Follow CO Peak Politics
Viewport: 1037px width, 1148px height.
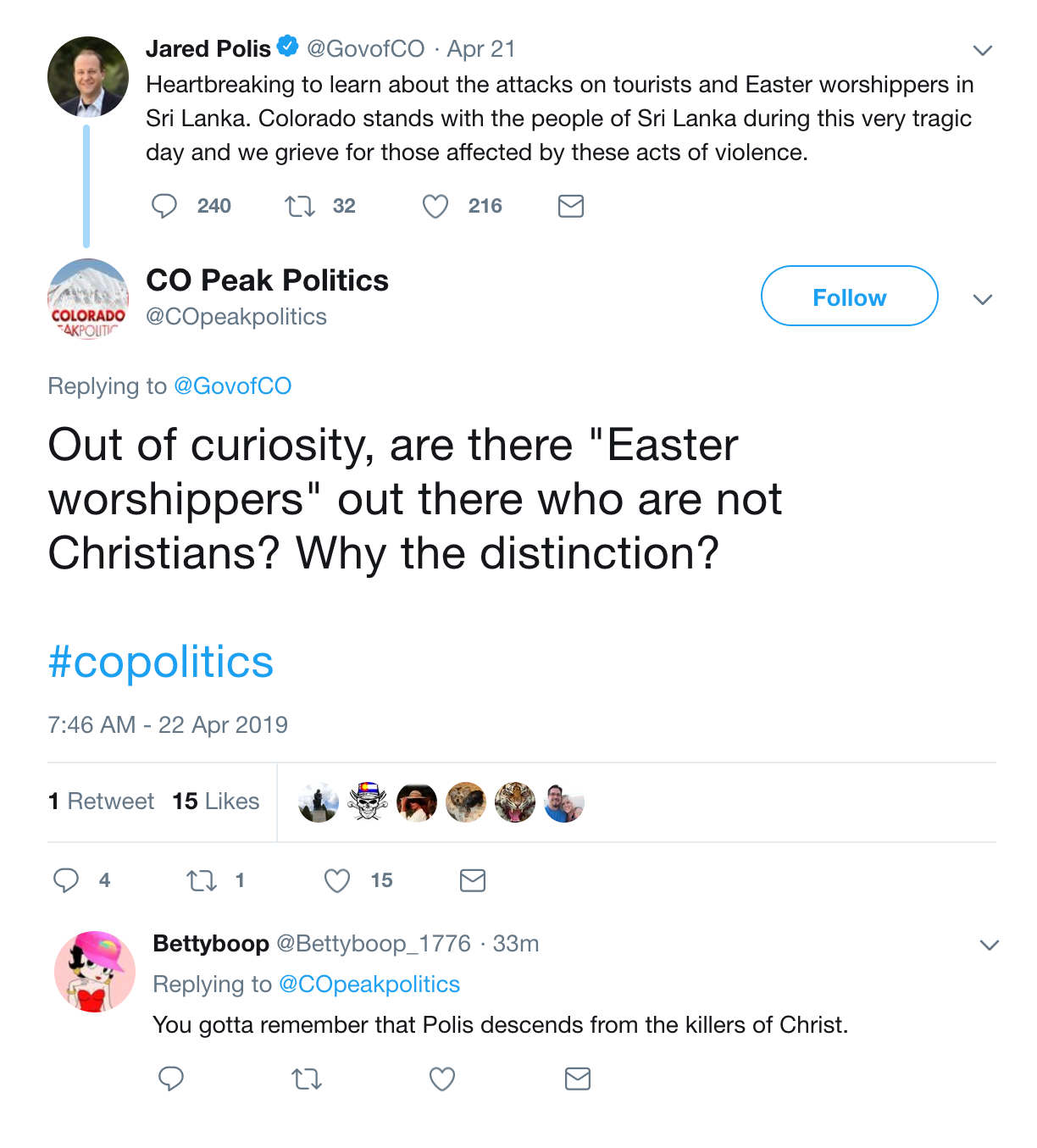(849, 297)
